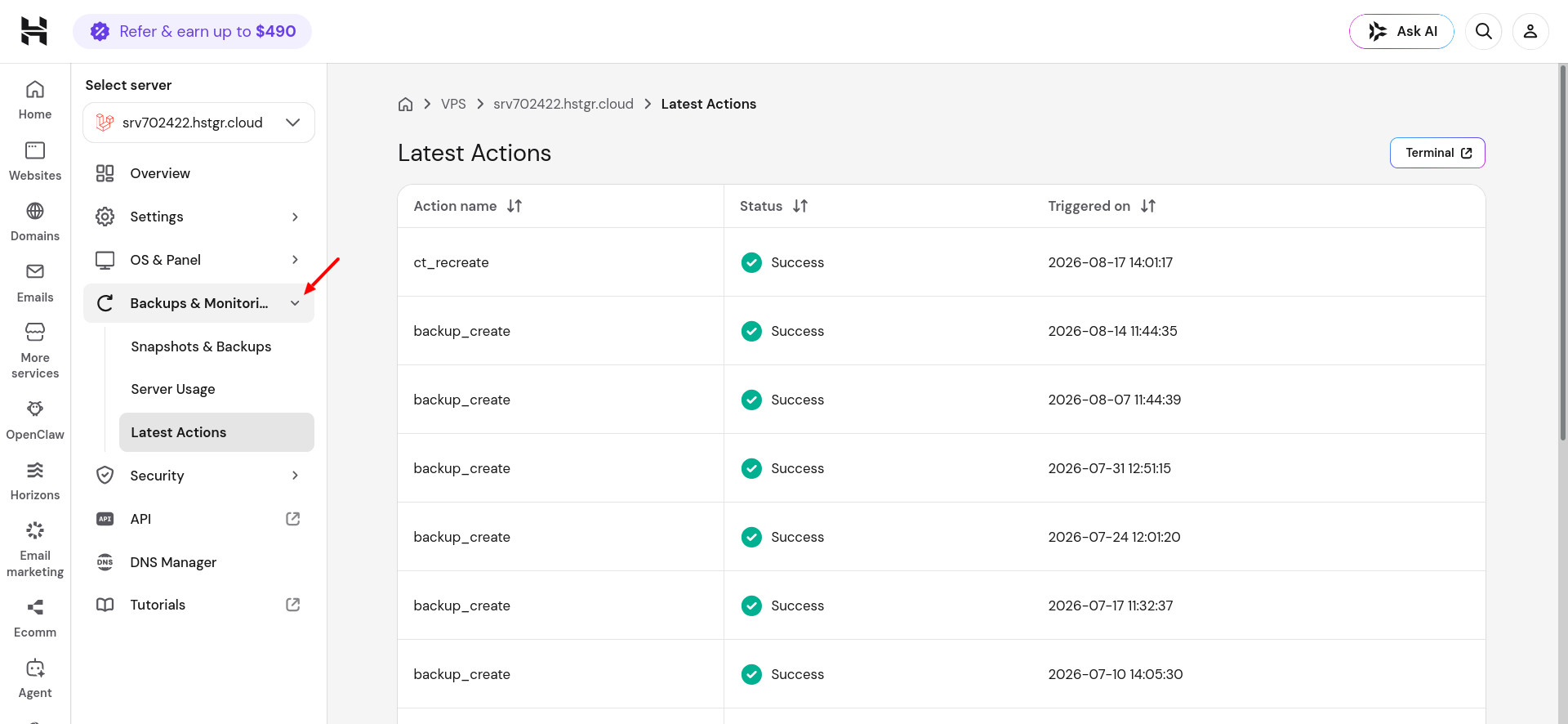Click the search magnifier icon
The image size is (1568, 724).
[x=1484, y=31]
